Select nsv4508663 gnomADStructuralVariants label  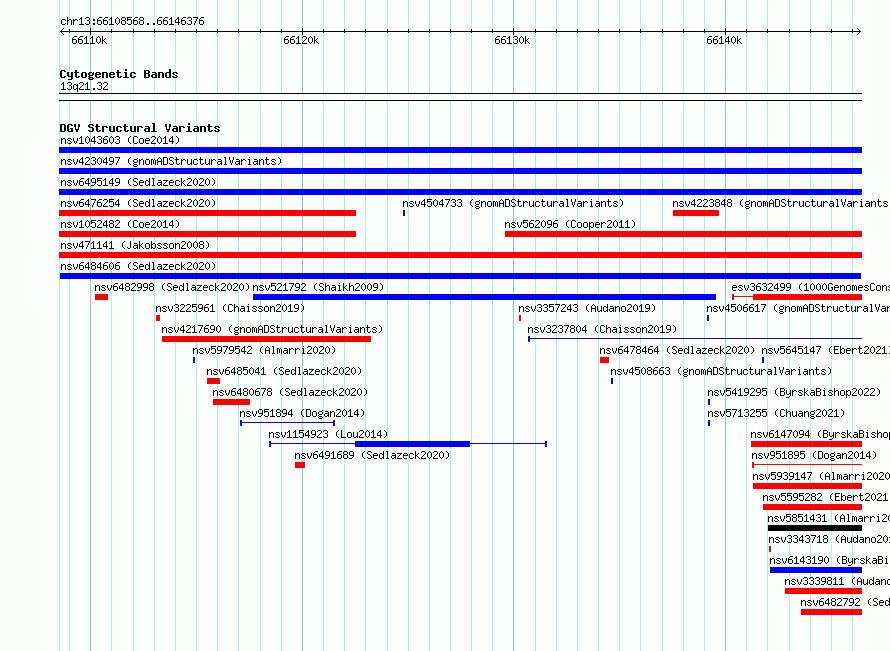click(721, 371)
